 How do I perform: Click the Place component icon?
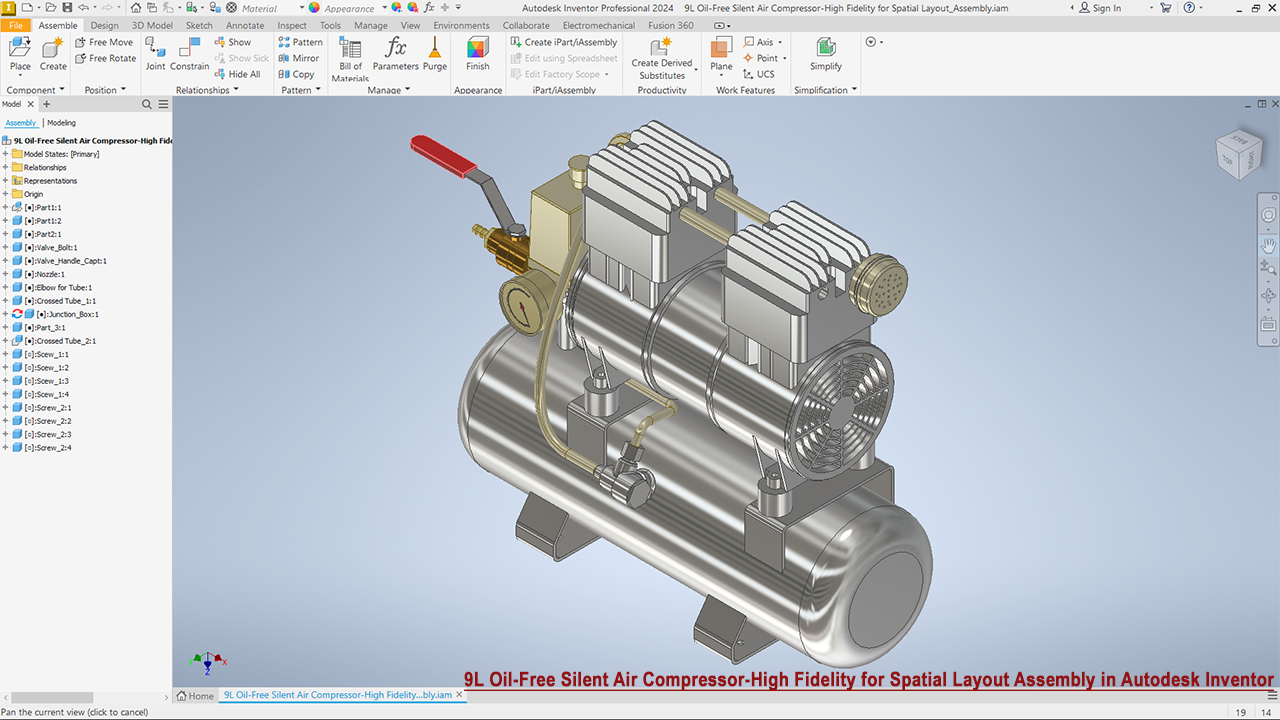20,54
